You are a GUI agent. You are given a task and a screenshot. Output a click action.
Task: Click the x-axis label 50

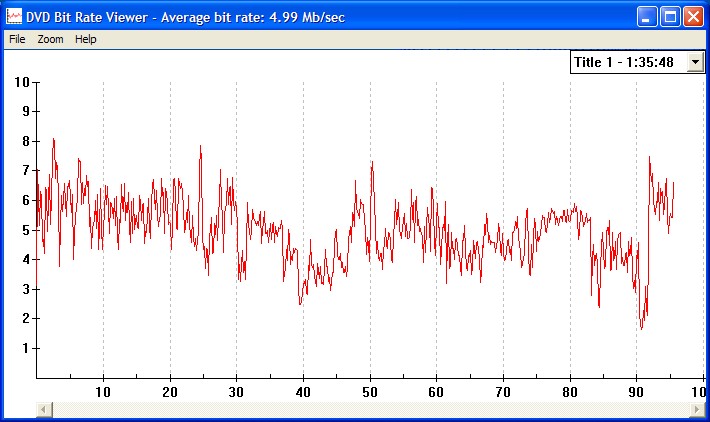pos(370,392)
